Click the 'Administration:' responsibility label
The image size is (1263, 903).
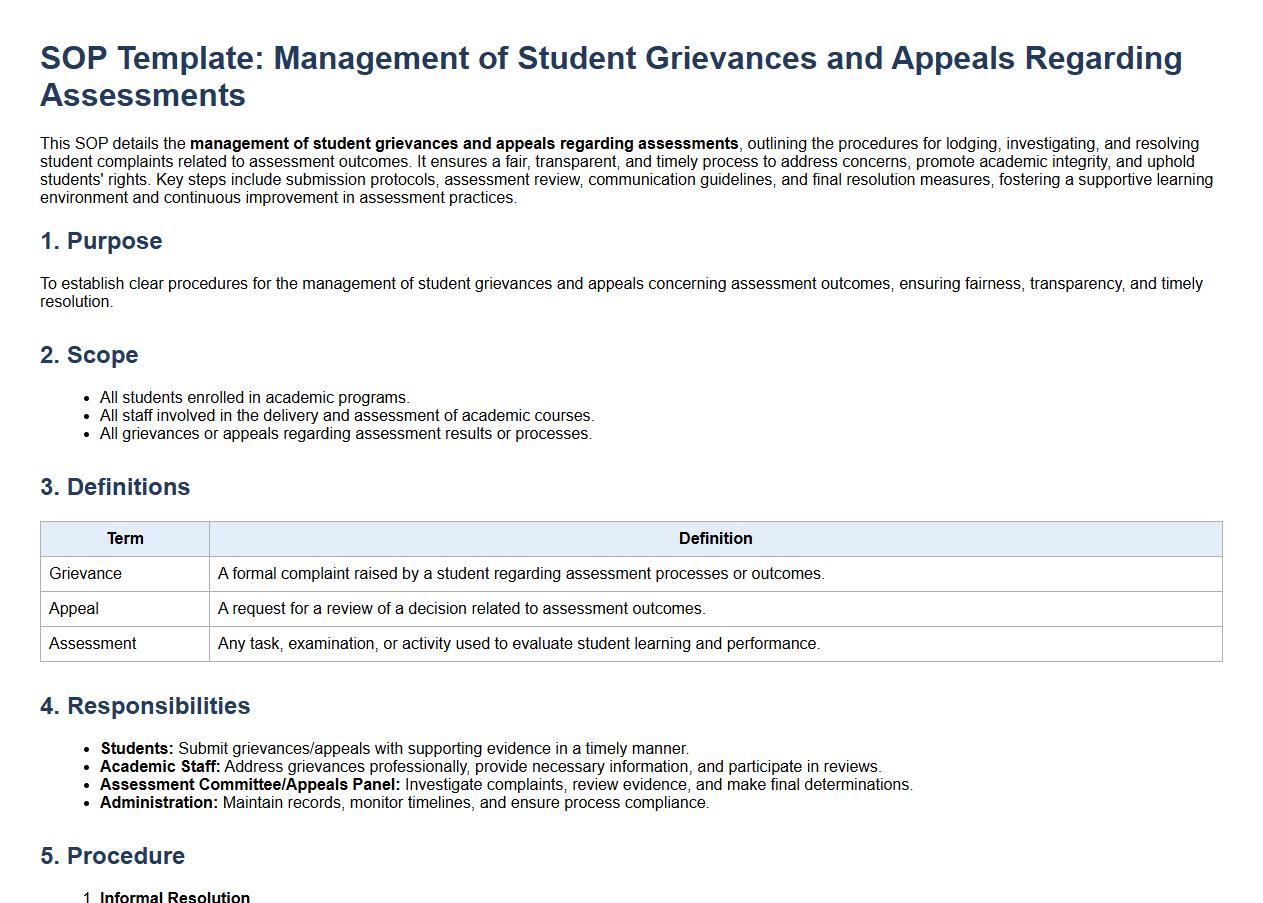(x=159, y=803)
